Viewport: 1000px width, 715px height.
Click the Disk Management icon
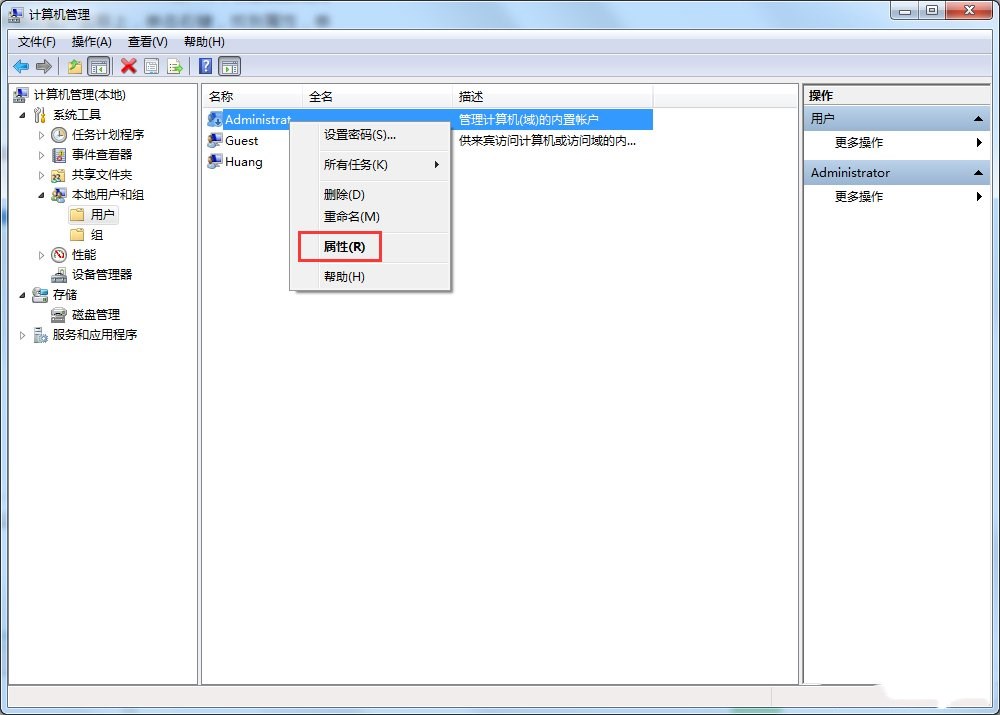pyautogui.click(x=59, y=314)
